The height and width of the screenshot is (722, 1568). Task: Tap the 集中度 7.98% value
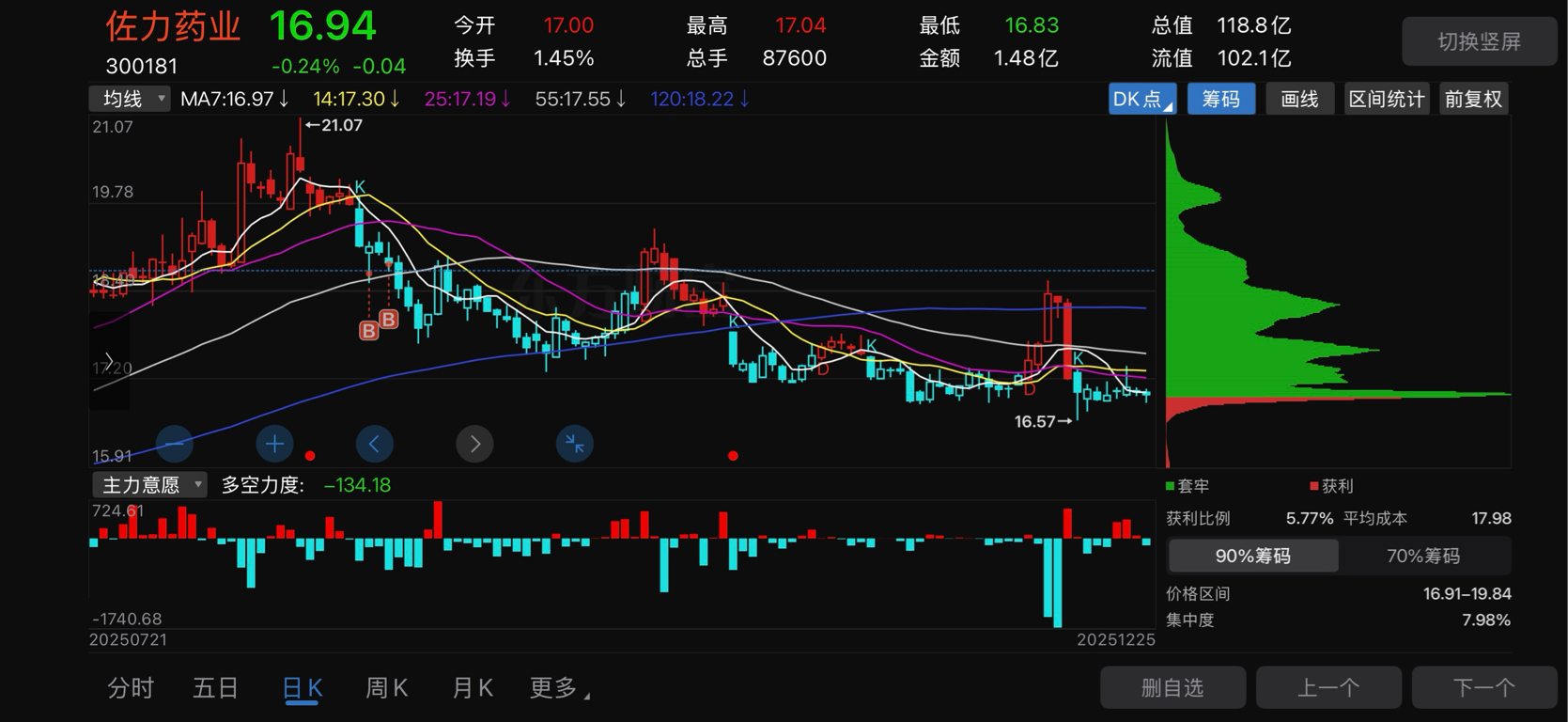[1486, 620]
